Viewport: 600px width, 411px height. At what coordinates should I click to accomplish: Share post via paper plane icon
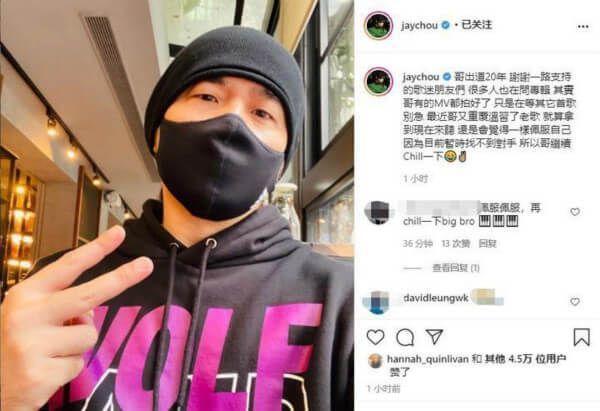(x=434, y=337)
